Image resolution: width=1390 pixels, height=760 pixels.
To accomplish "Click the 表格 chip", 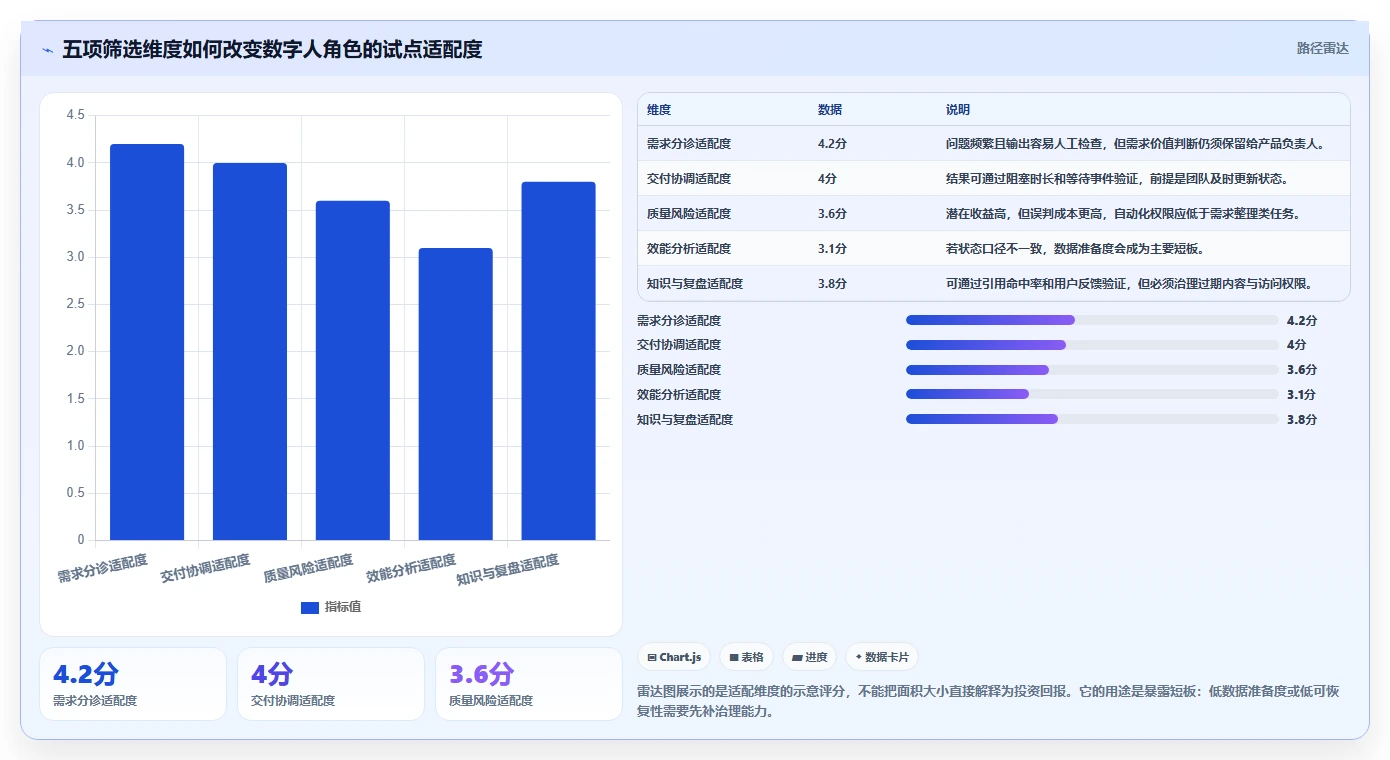I will coord(747,657).
